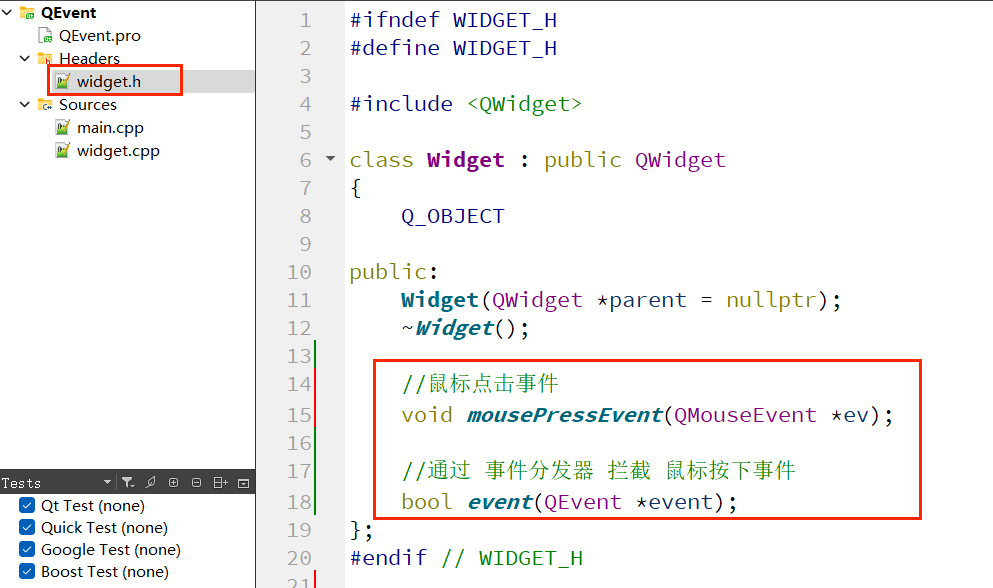
Task: Click the split panel icon in Tests
Action: pyautogui.click(x=220, y=483)
